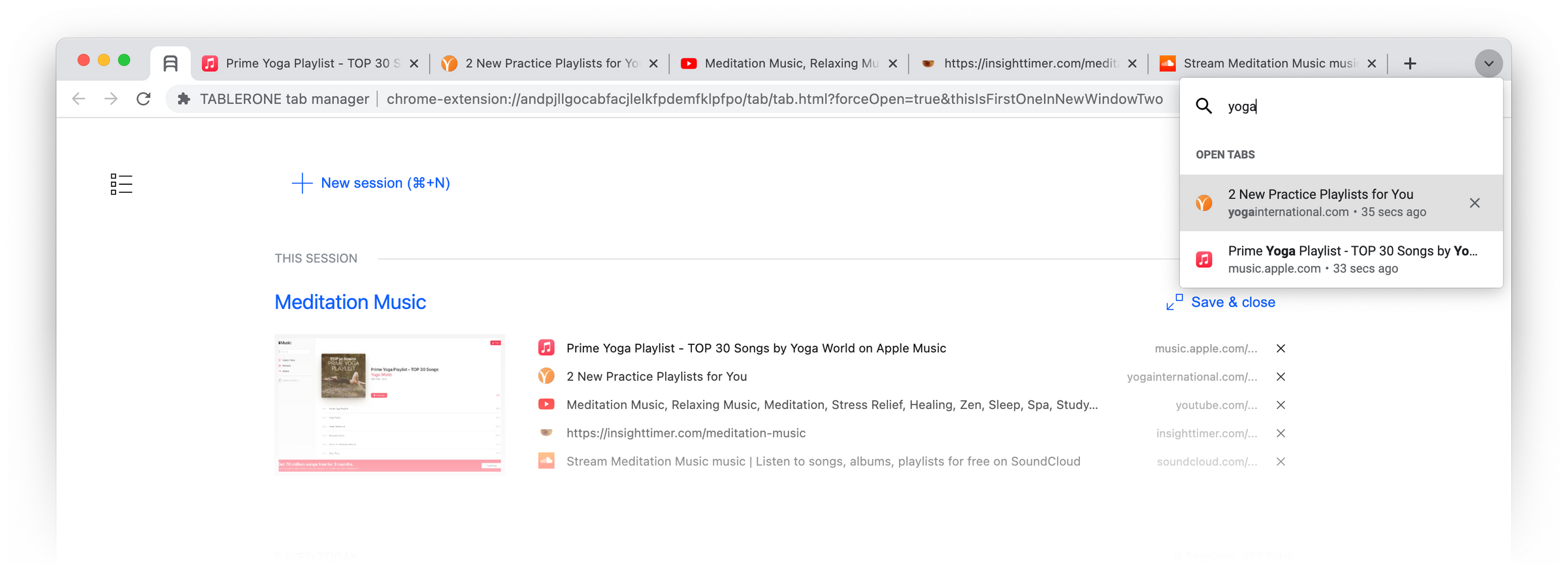Viewport: 1568px width, 588px height.
Task: Click the address bar URL text
Action: (774, 99)
